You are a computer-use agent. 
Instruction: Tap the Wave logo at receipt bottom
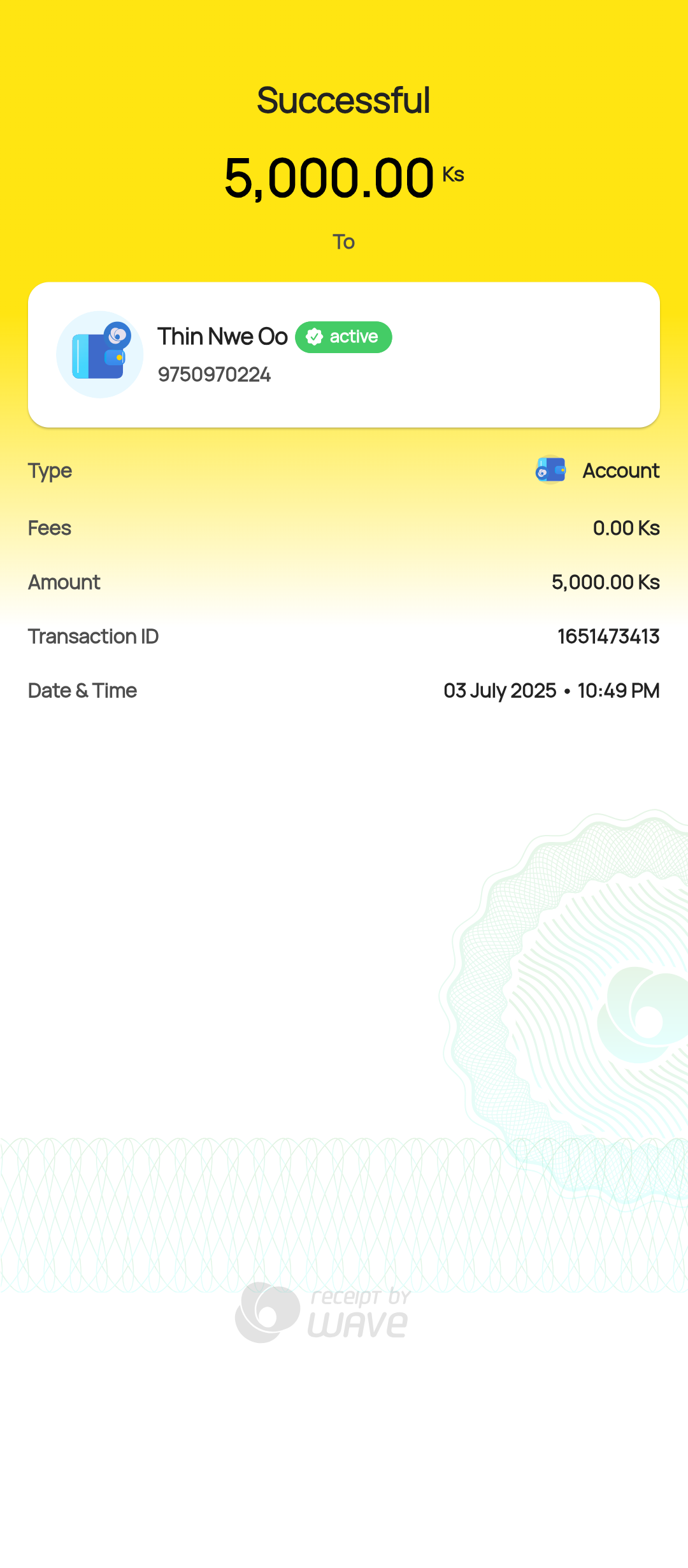tap(268, 1312)
